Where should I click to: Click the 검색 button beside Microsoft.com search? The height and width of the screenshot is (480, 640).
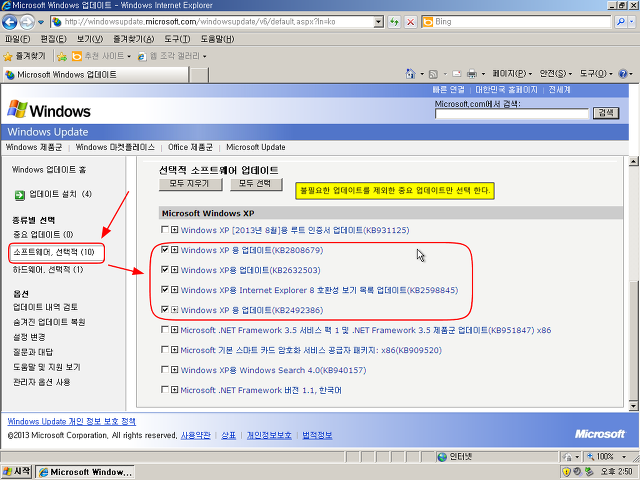pos(606,113)
